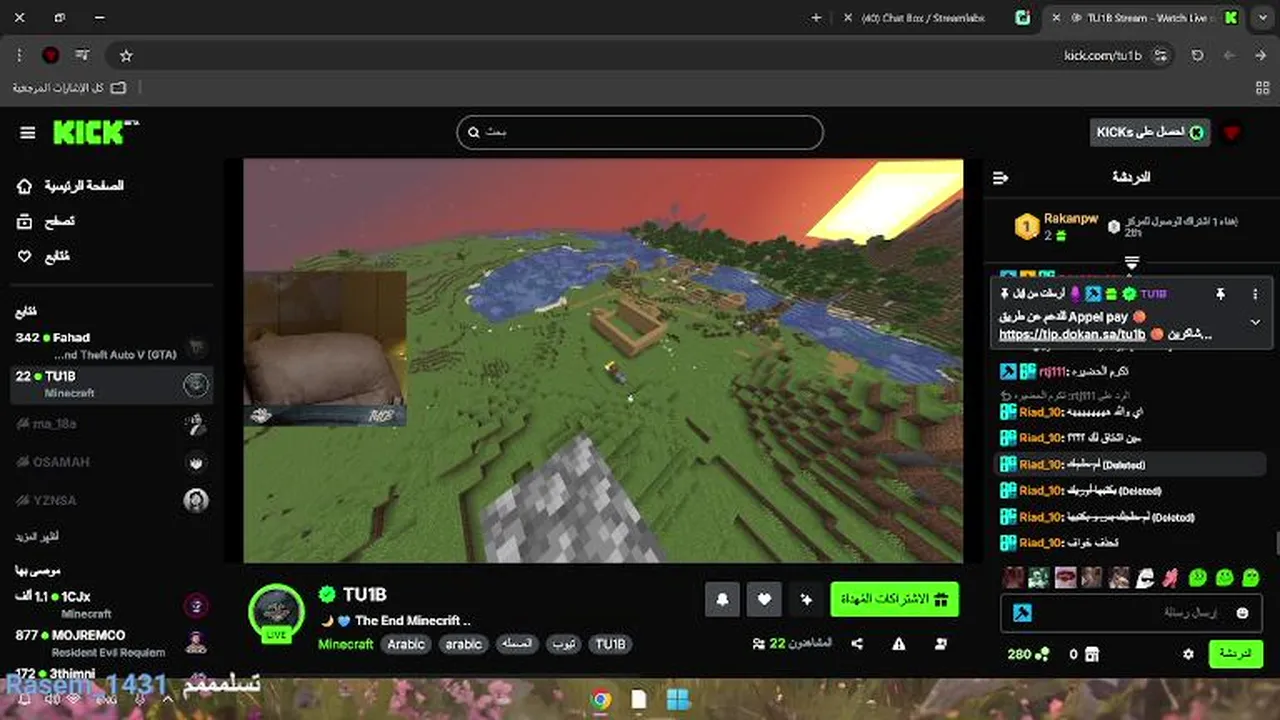The width and height of the screenshot is (1280, 720).
Task: Click the Minecraft stream video player
Action: coord(603,360)
